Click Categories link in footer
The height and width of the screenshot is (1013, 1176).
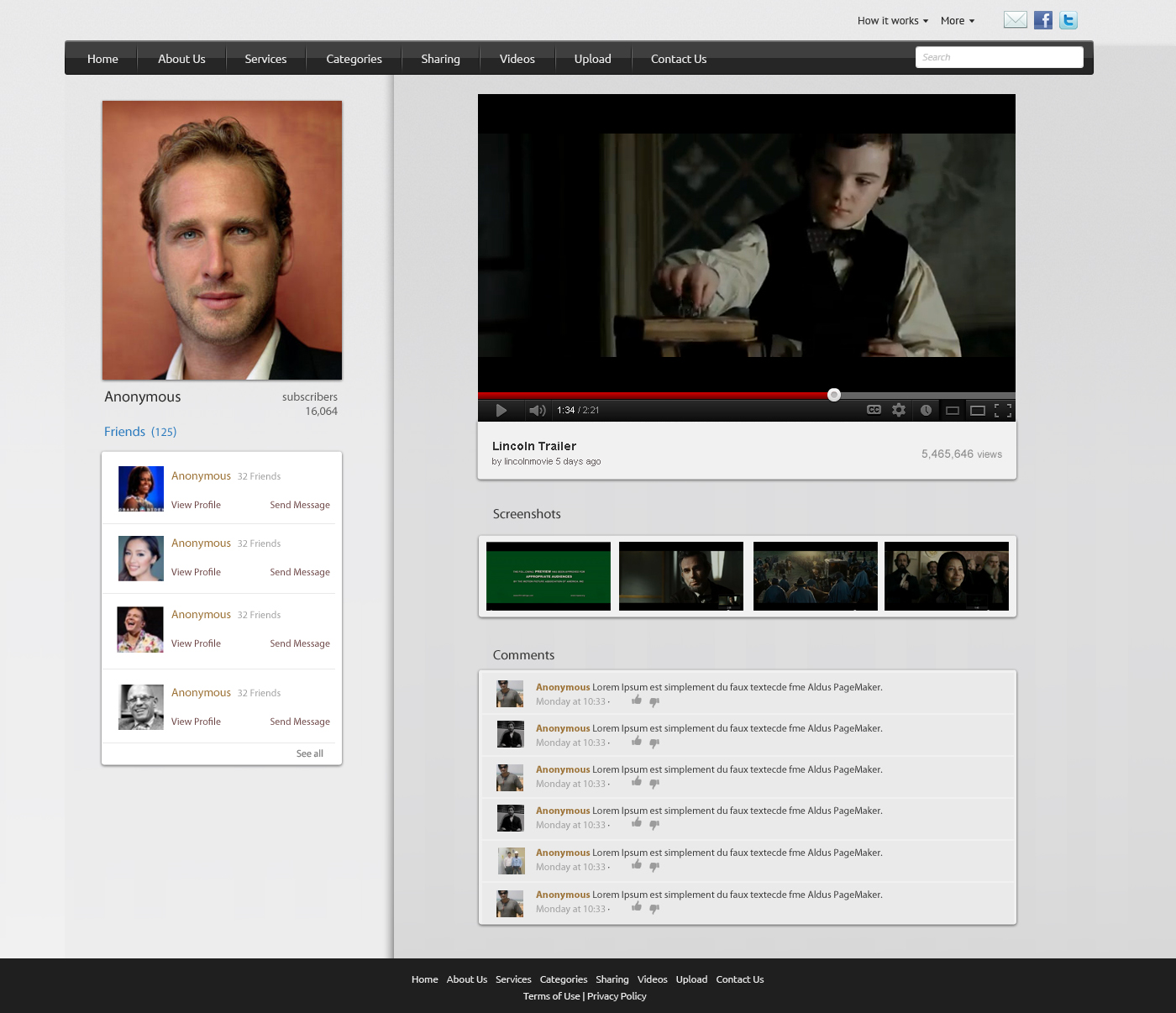[564, 979]
